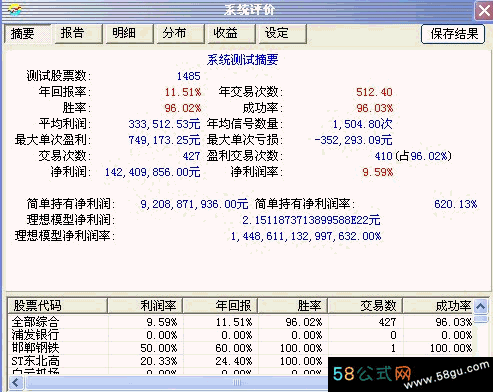The height and width of the screenshot is (392, 493).
Task: Sort table by 交易数 column header
Action: click(365, 306)
